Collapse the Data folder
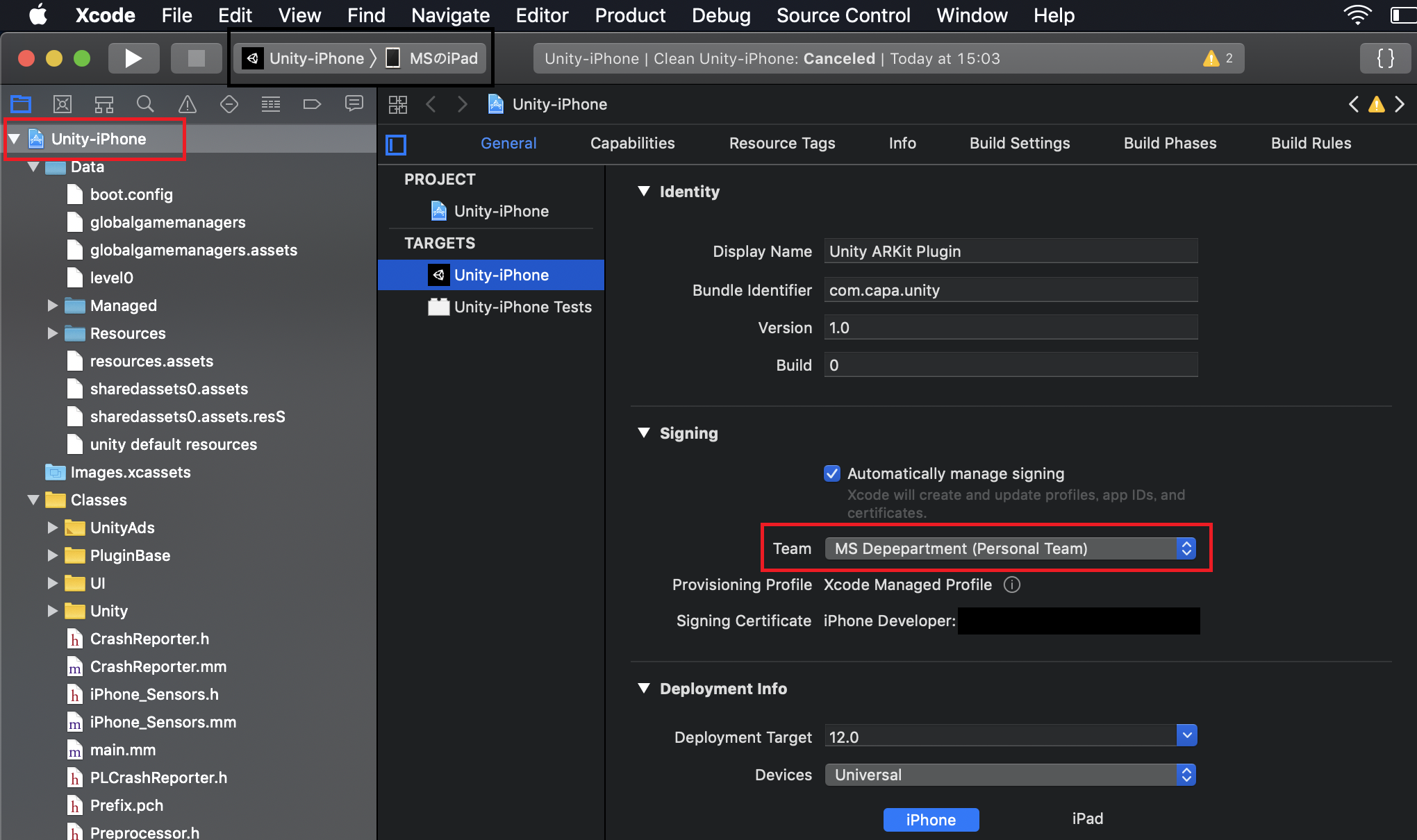1417x840 pixels. [x=33, y=167]
